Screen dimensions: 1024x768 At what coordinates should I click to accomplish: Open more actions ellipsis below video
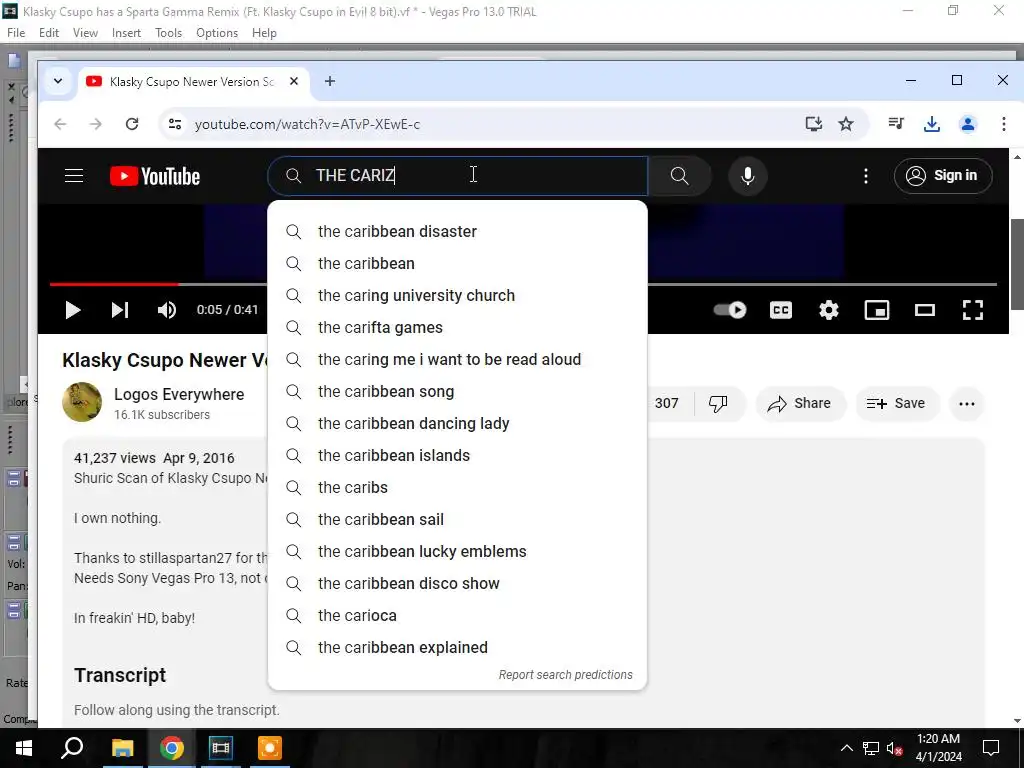pyautogui.click(x=967, y=404)
